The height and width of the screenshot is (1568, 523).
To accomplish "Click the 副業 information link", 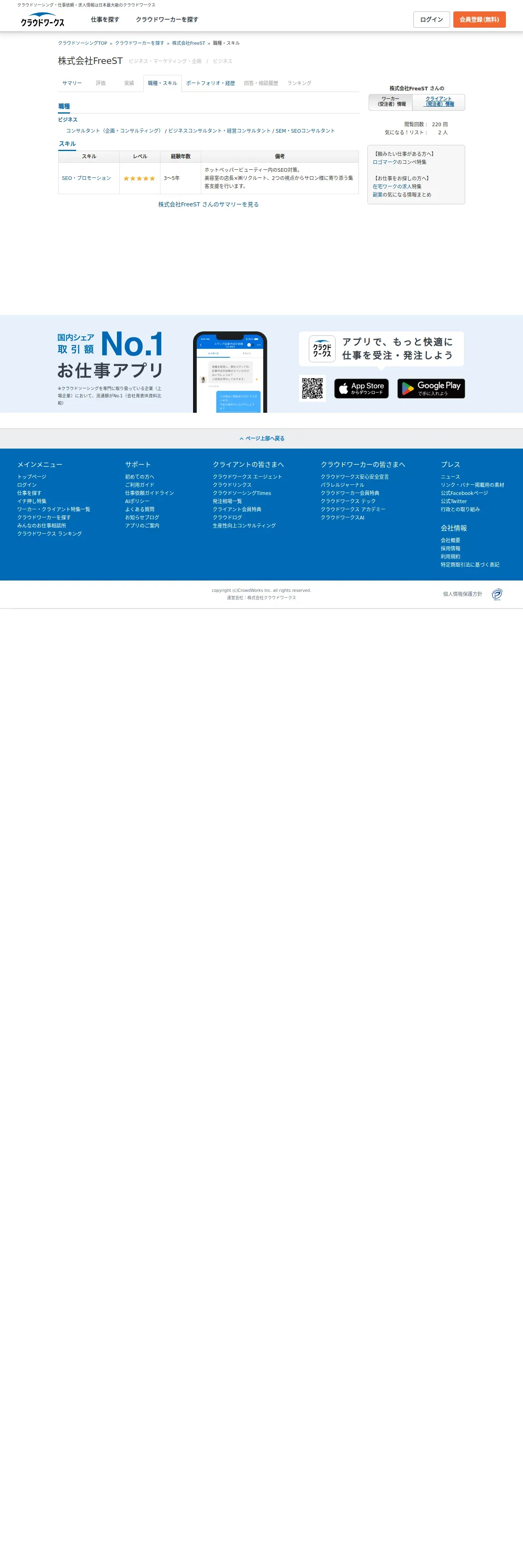I will tap(378, 195).
